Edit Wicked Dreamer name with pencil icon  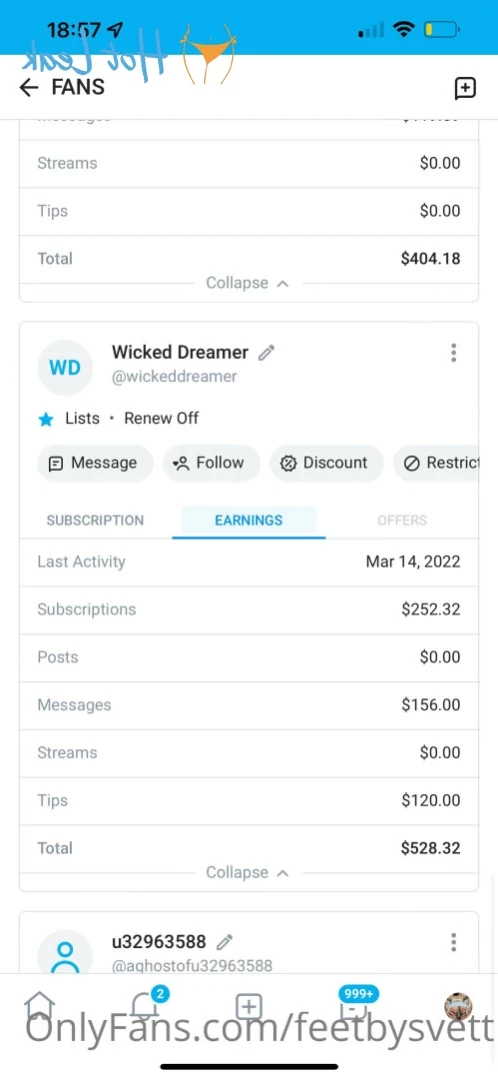266,353
